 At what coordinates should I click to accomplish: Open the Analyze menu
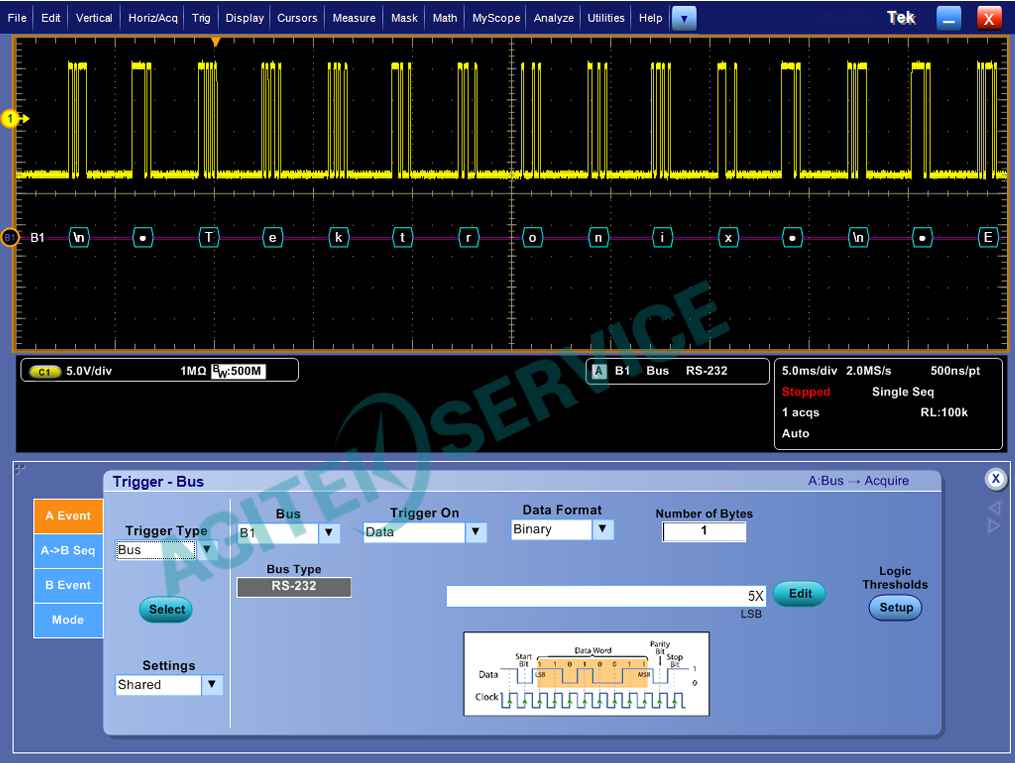553,18
